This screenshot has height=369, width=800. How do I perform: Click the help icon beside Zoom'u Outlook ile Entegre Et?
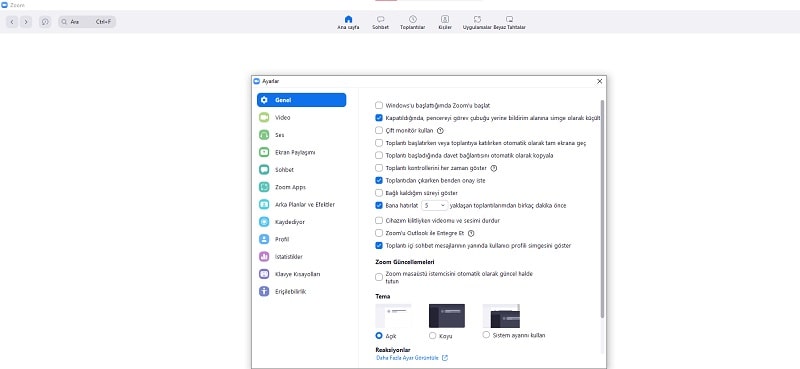click(x=471, y=233)
